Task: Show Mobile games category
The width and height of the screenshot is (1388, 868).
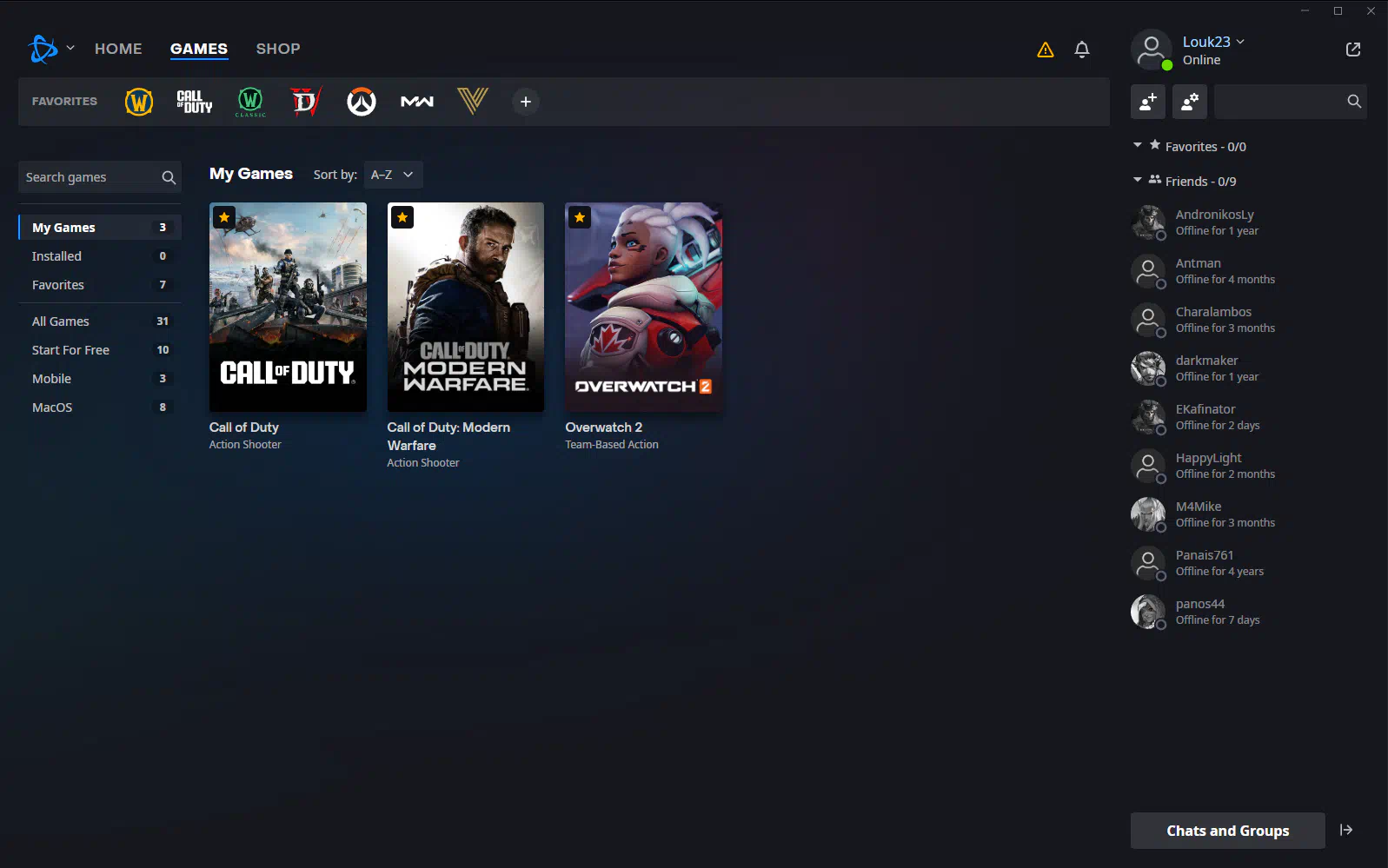Action: 100,379
